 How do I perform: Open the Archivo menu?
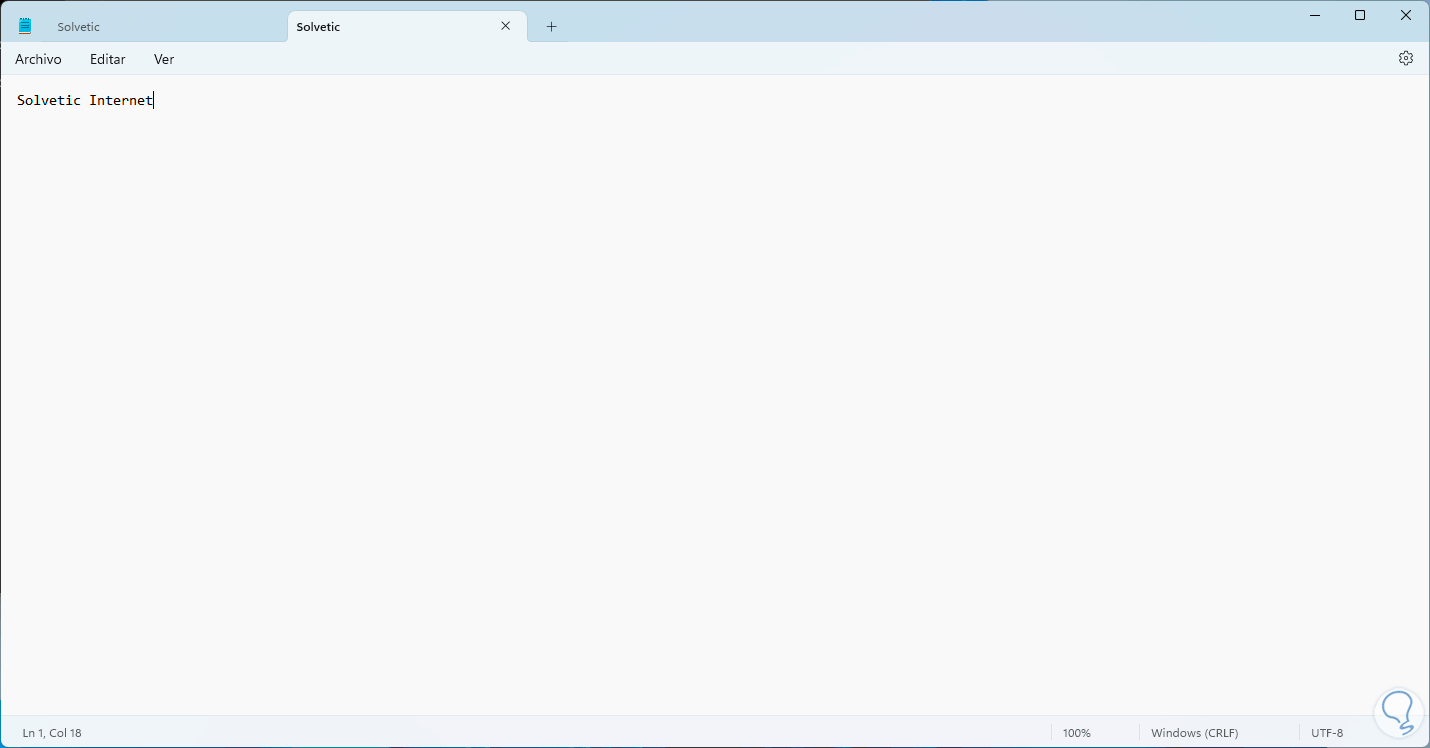pyautogui.click(x=38, y=59)
